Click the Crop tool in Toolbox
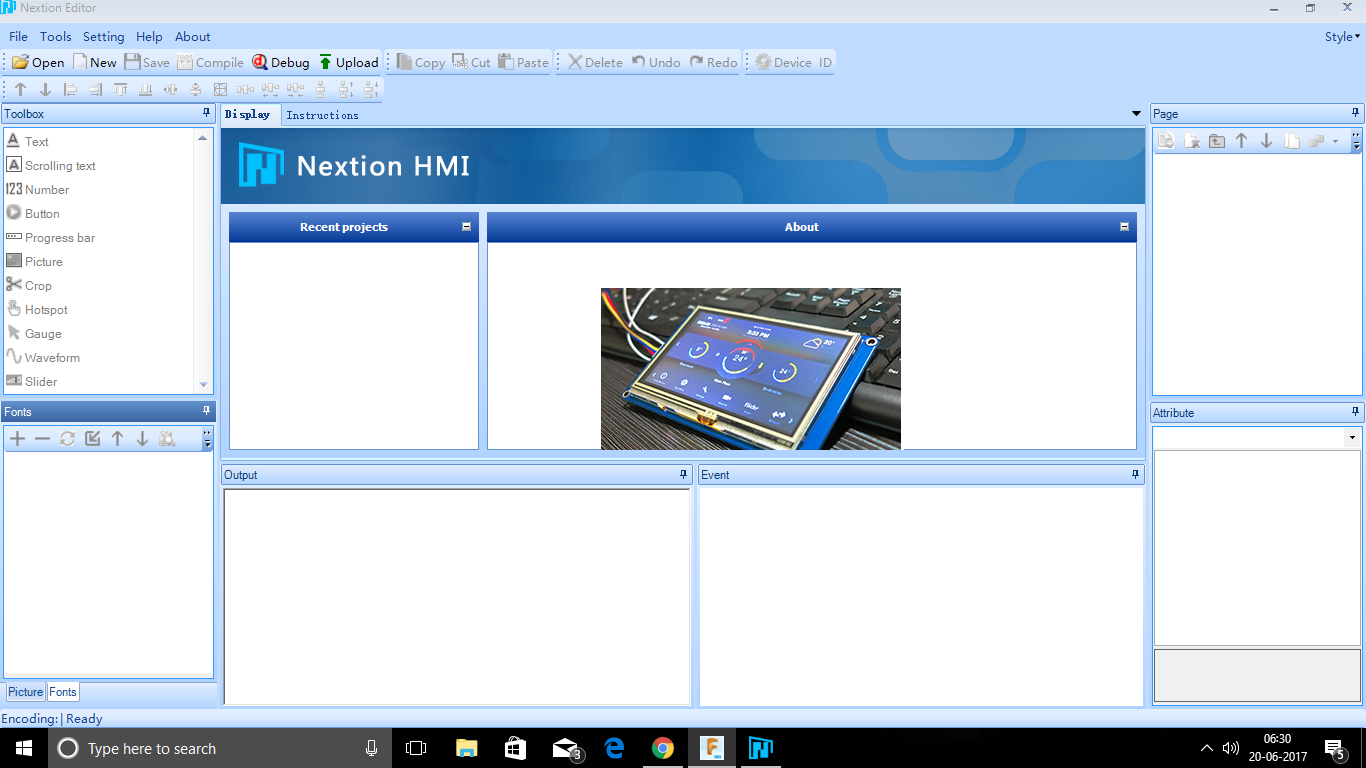The width and height of the screenshot is (1366, 768). pos(34,285)
